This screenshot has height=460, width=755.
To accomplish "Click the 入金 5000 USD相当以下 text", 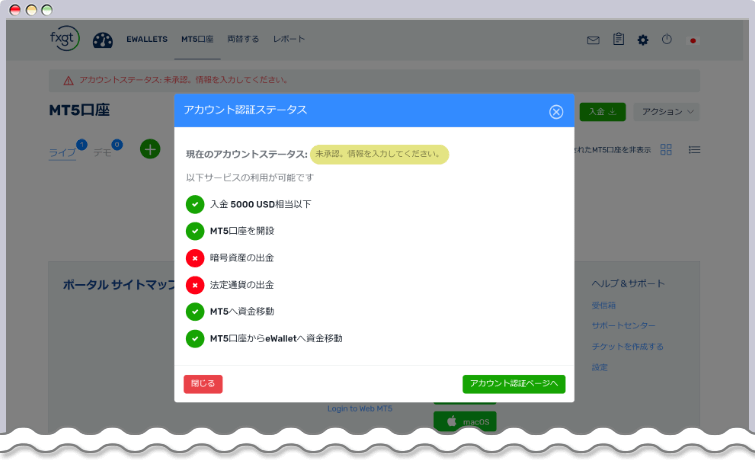I will click(260, 204).
